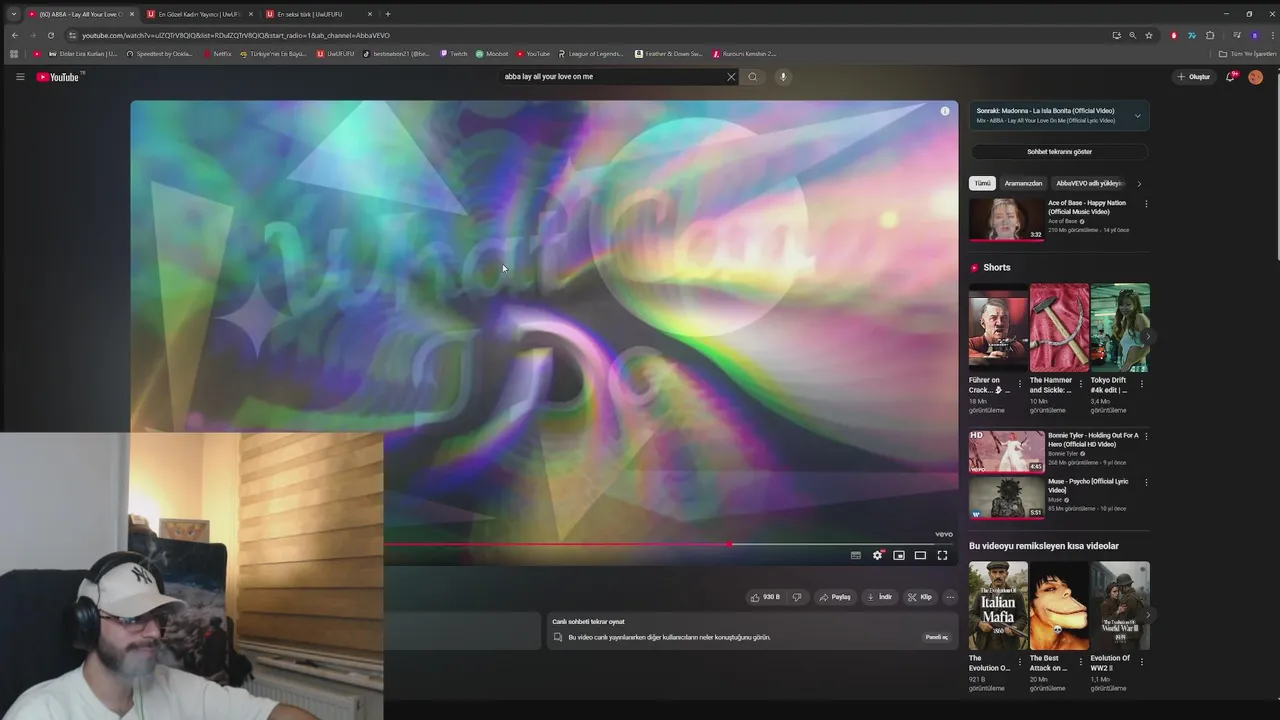Expand the mix playlist panel chevron
The image size is (1280, 720).
coord(1137,116)
